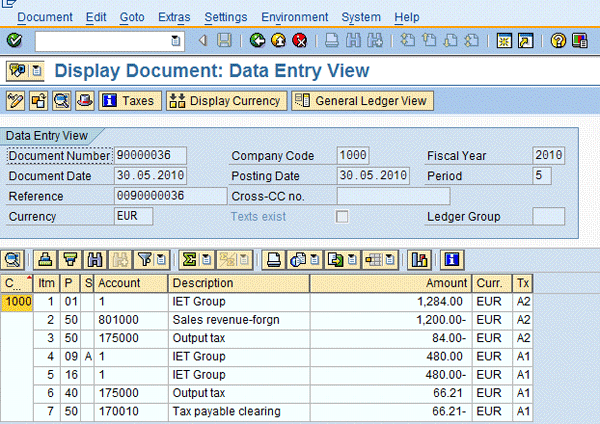Open the filter options dropdown in grid toolbar
This screenshot has width=600, height=424.
[x=159, y=260]
